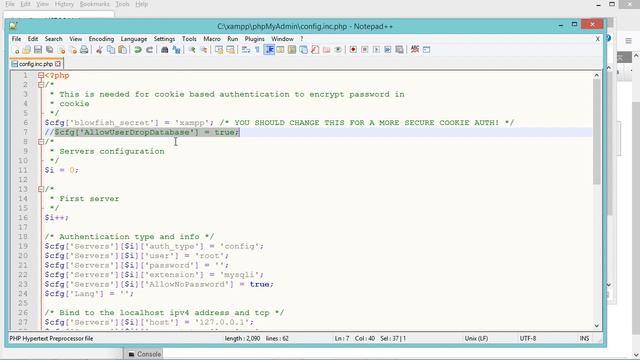Viewport: 640px width, 360px height.
Task: Click the Stop Recording macro icon
Action: [x=364, y=50]
